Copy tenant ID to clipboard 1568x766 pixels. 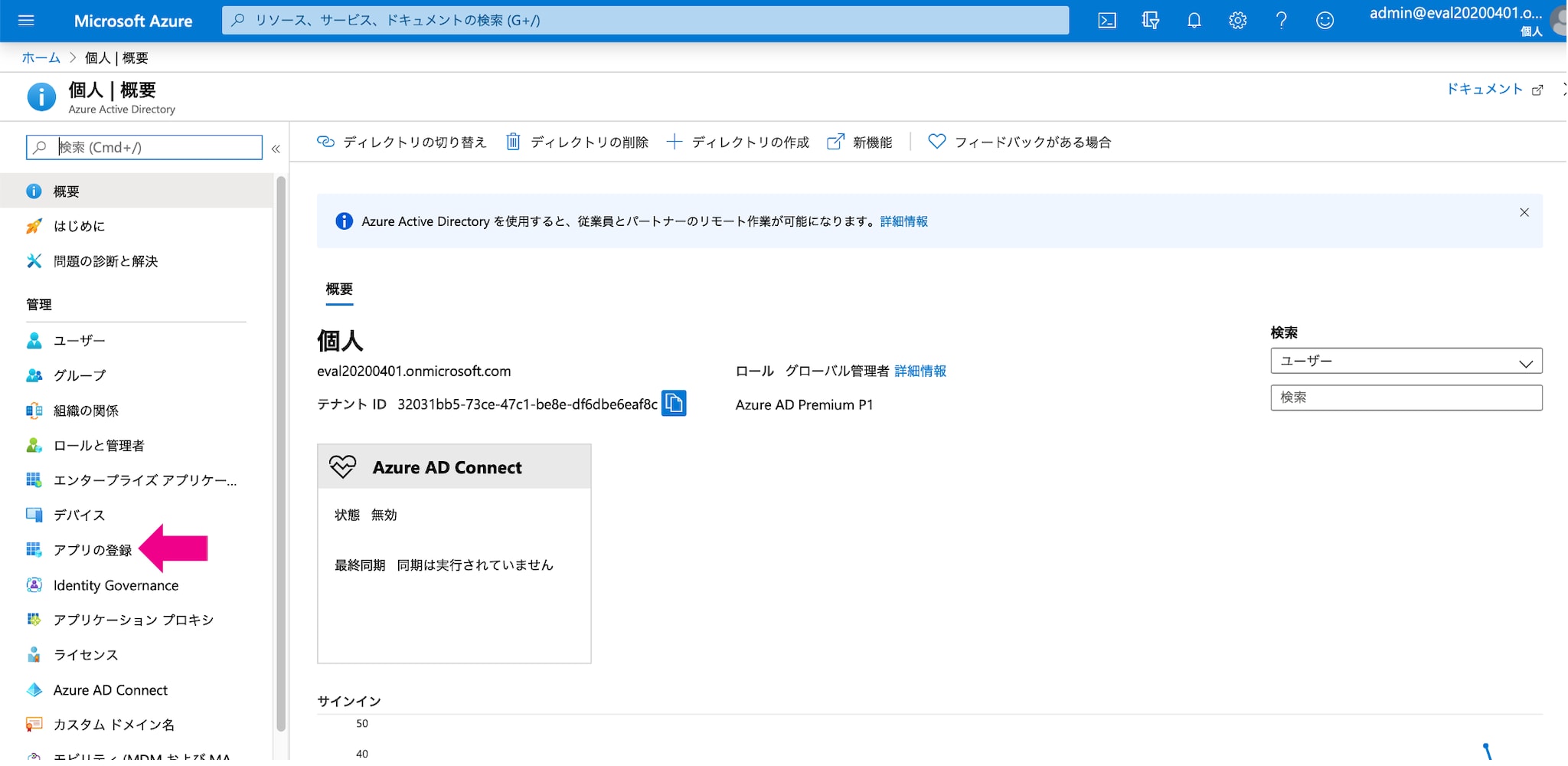click(x=674, y=403)
